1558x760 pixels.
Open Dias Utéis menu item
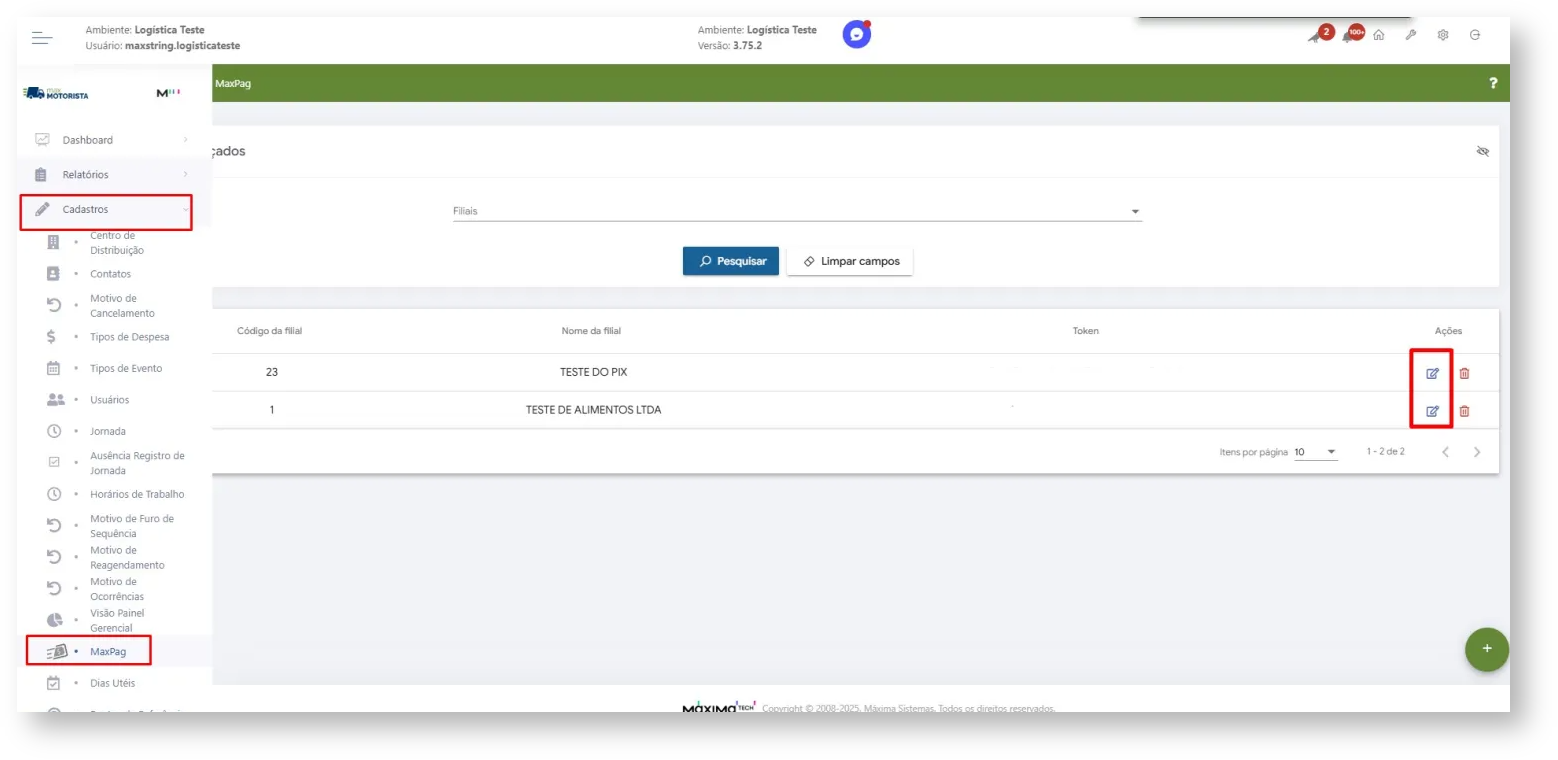(x=112, y=683)
